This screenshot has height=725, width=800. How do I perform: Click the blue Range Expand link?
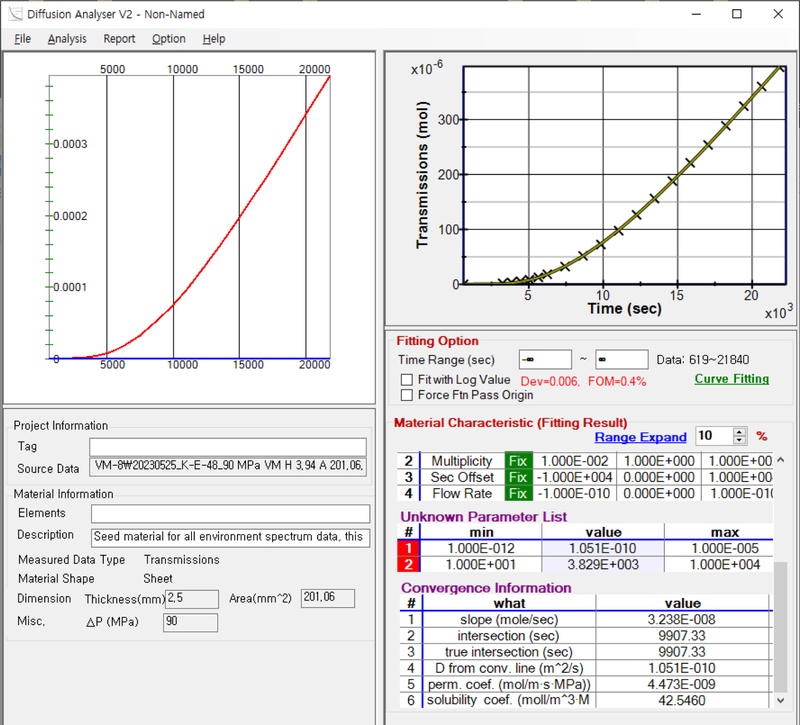click(x=640, y=437)
